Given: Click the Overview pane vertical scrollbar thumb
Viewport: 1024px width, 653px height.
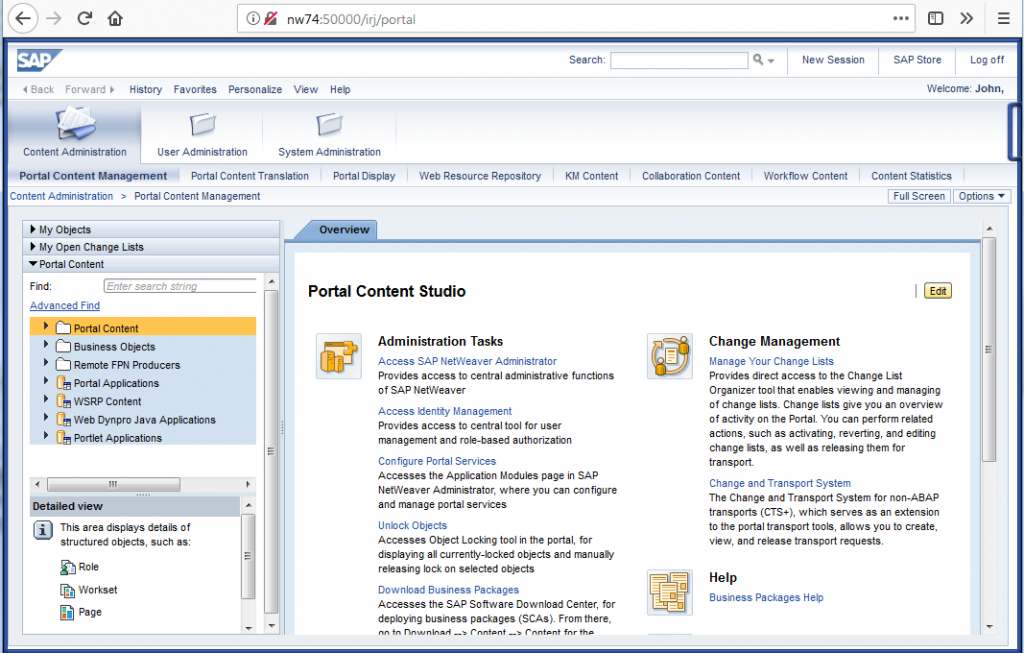Looking at the screenshot, I should 989,349.
